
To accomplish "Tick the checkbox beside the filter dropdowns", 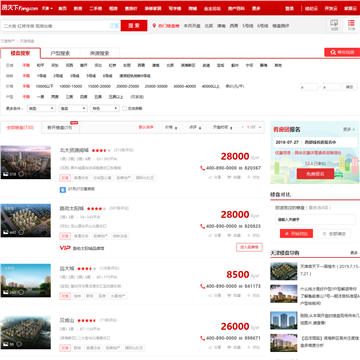I will coord(124,108).
